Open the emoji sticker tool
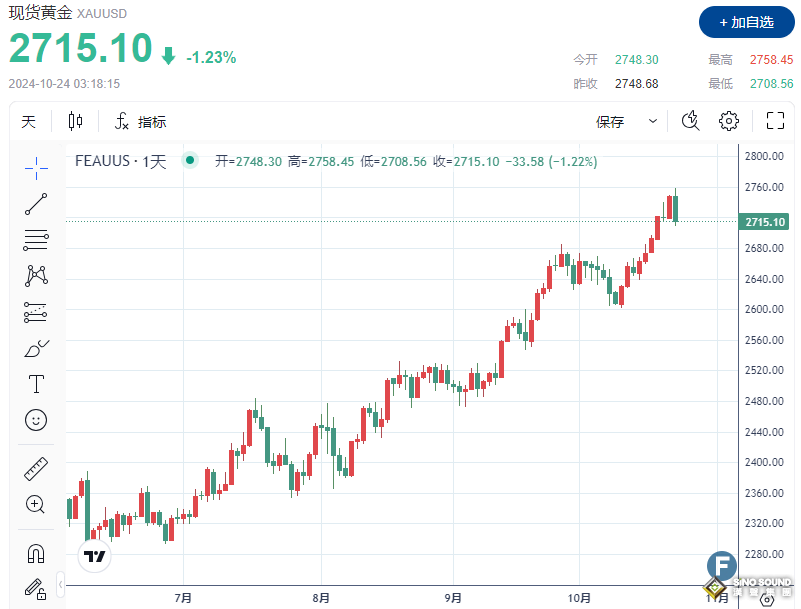Viewport: 801px width, 609px height. pyautogui.click(x=36, y=420)
